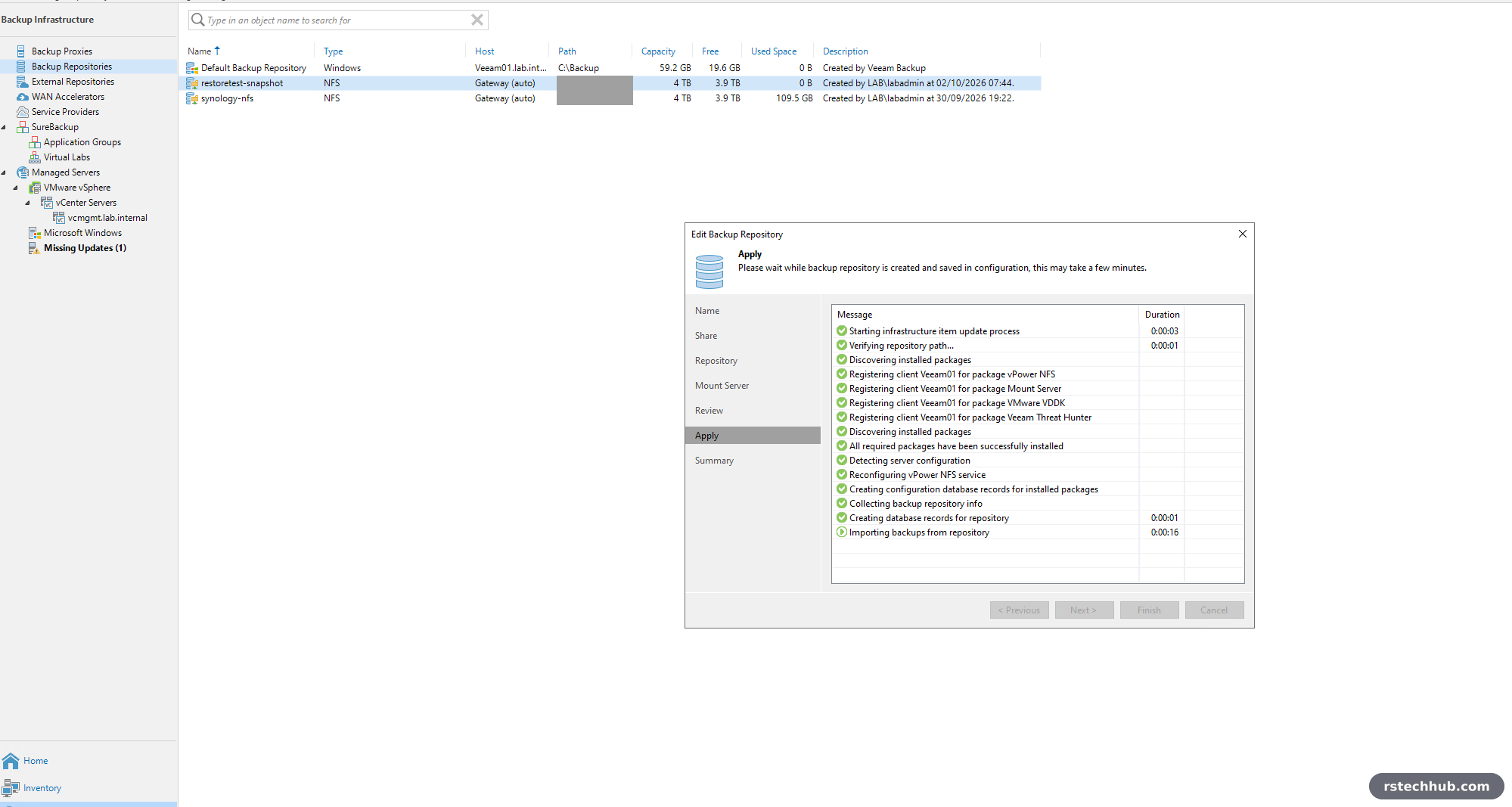
Task: Sort the list by the Name column
Action: click(x=200, y=51)
